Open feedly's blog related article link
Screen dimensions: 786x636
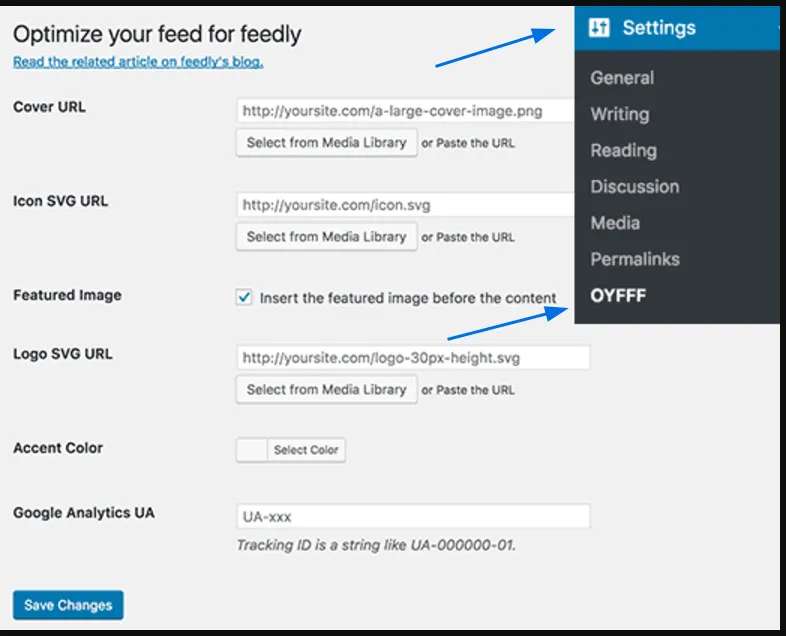pos(138,62)
